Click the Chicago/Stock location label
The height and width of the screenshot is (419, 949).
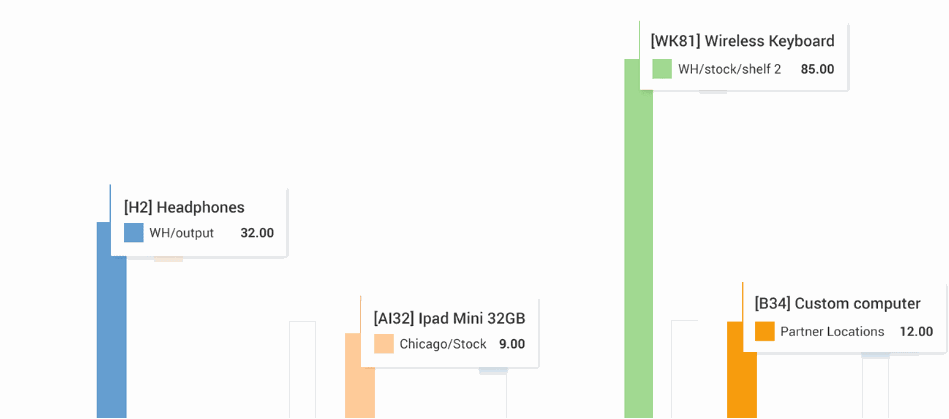tap(443, 344)
